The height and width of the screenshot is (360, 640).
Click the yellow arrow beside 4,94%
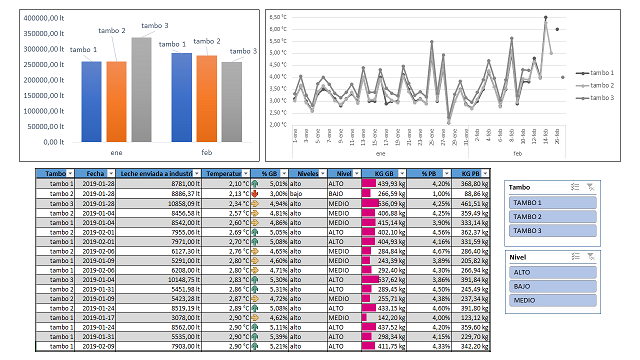coord(255,203)
